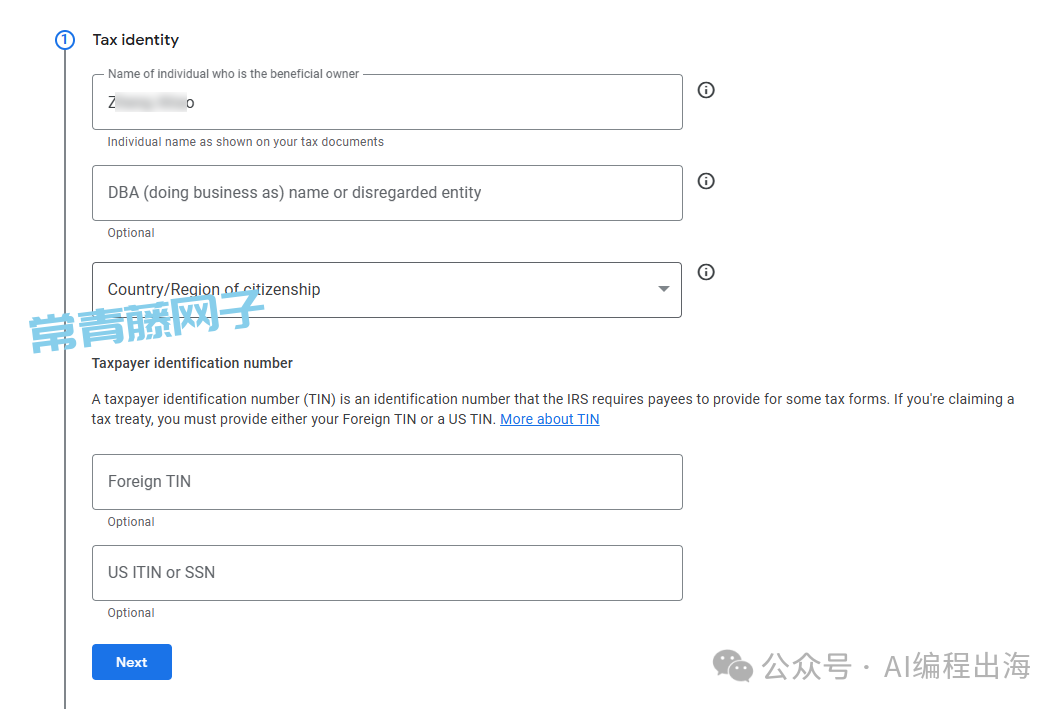
Task: Select the Foreign TIN input box
Action: pos(386,482)
